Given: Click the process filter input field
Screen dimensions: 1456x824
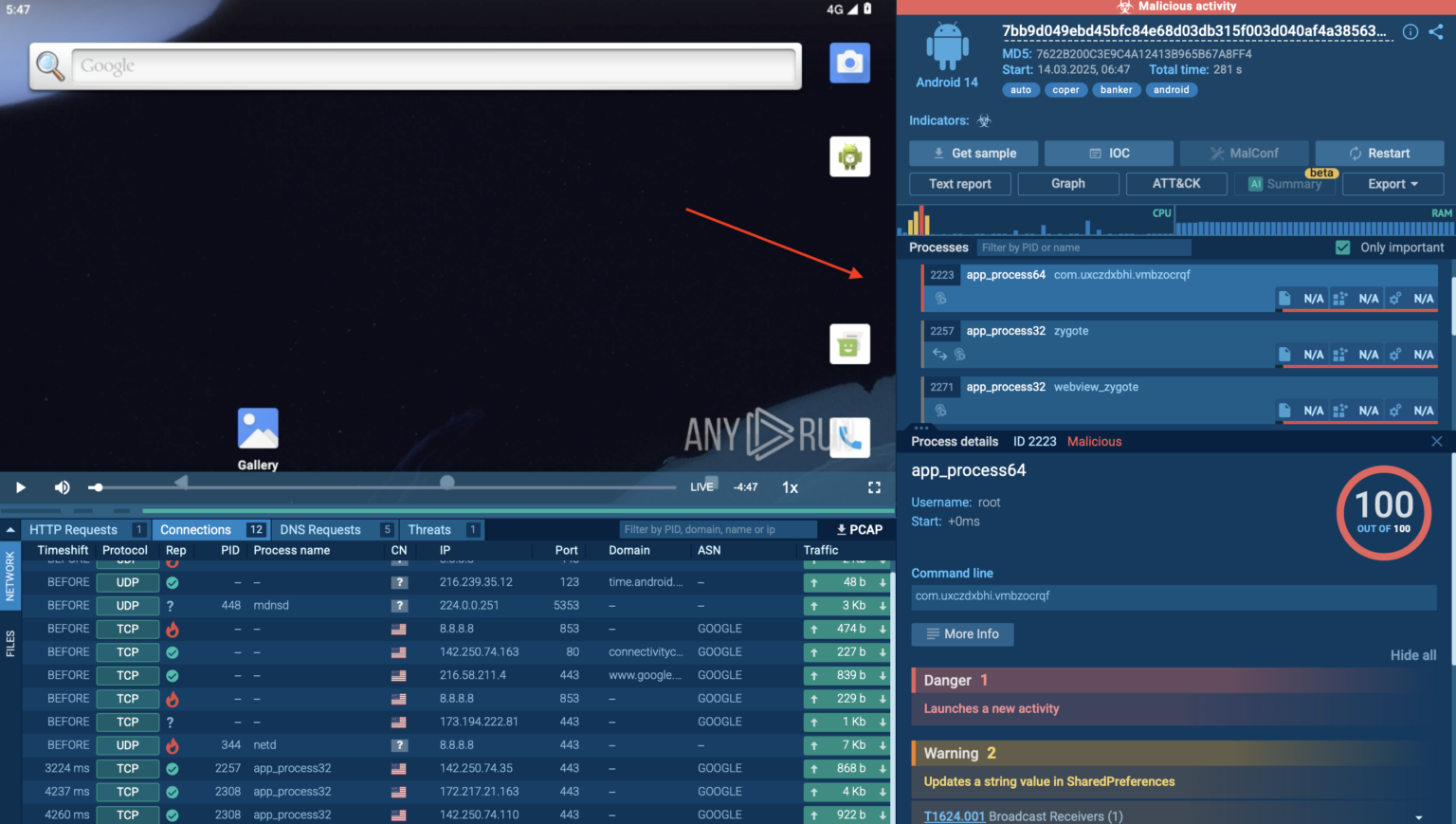Looking at the screenshot, I should [x=1083, y=247].
